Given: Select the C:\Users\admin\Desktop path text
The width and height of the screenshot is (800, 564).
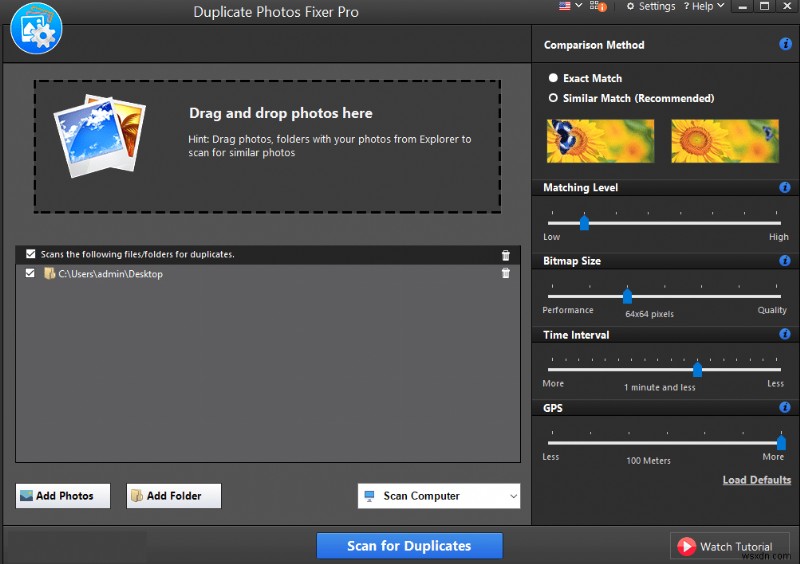Looking at the screenshot, I should [x=110, y=274].
